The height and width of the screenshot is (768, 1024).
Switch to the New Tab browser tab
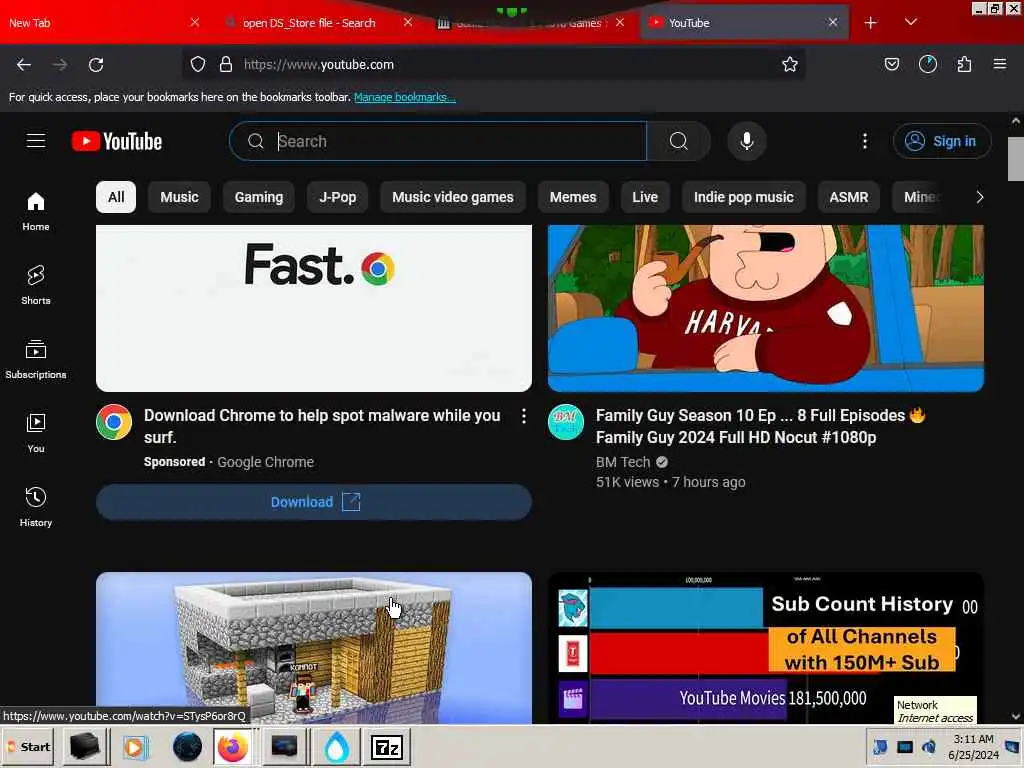click(x=91, y=23)
